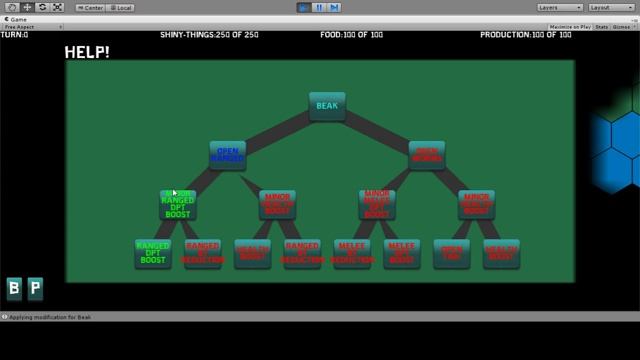The width and height of the screenshot is (640, 360).
Task: Click MINOR HEALTH BOOST under Open Melee
Action: [x=477, y=204]
